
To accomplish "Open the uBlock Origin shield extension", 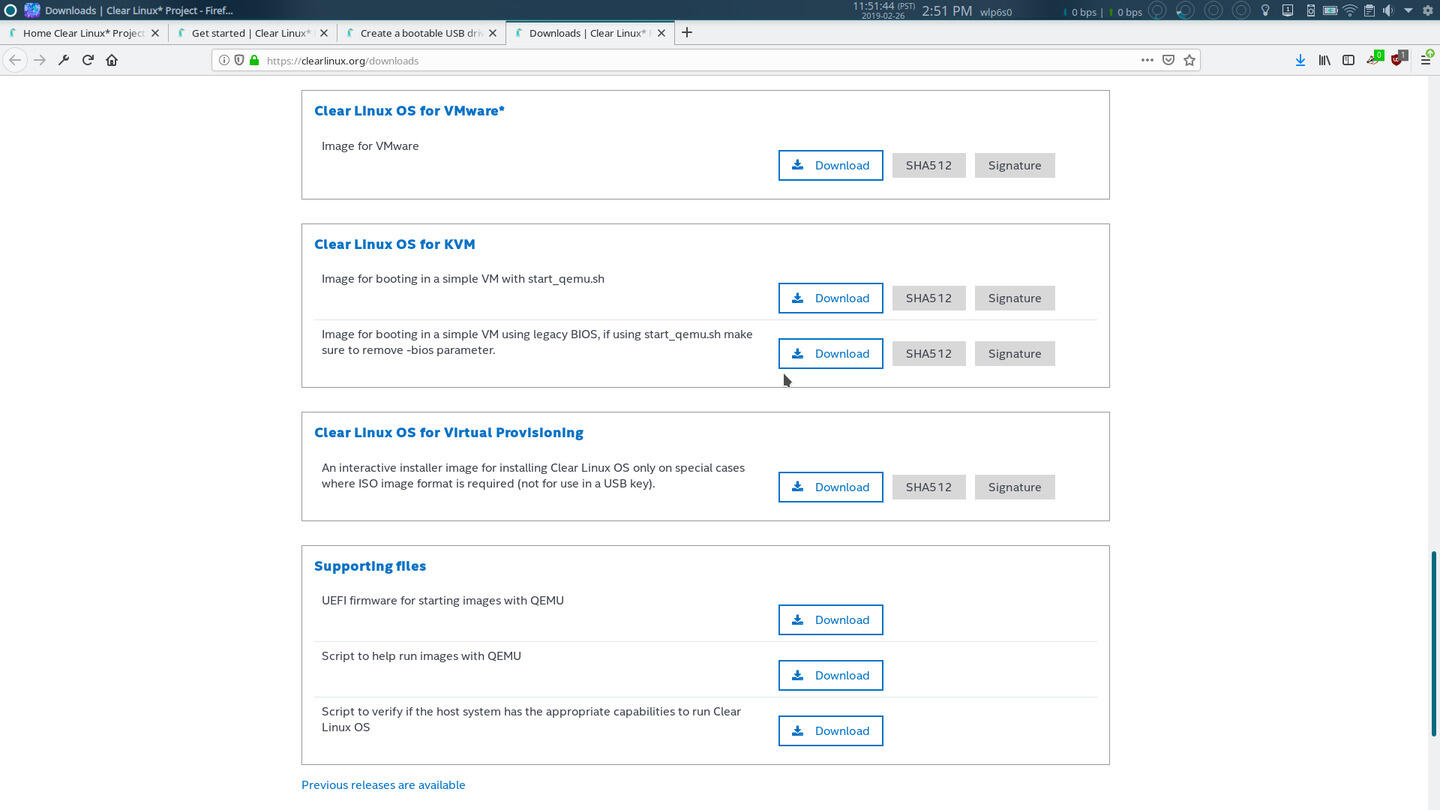I will tap(1398, 59).
